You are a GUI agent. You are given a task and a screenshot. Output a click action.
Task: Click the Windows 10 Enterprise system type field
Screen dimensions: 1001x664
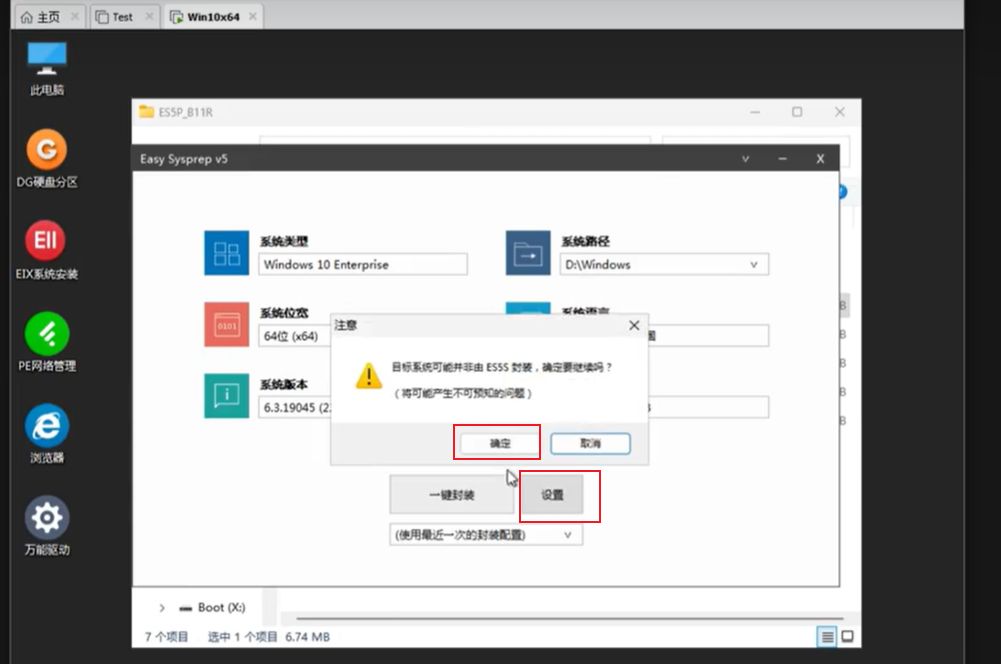click(x=363, y=265)
